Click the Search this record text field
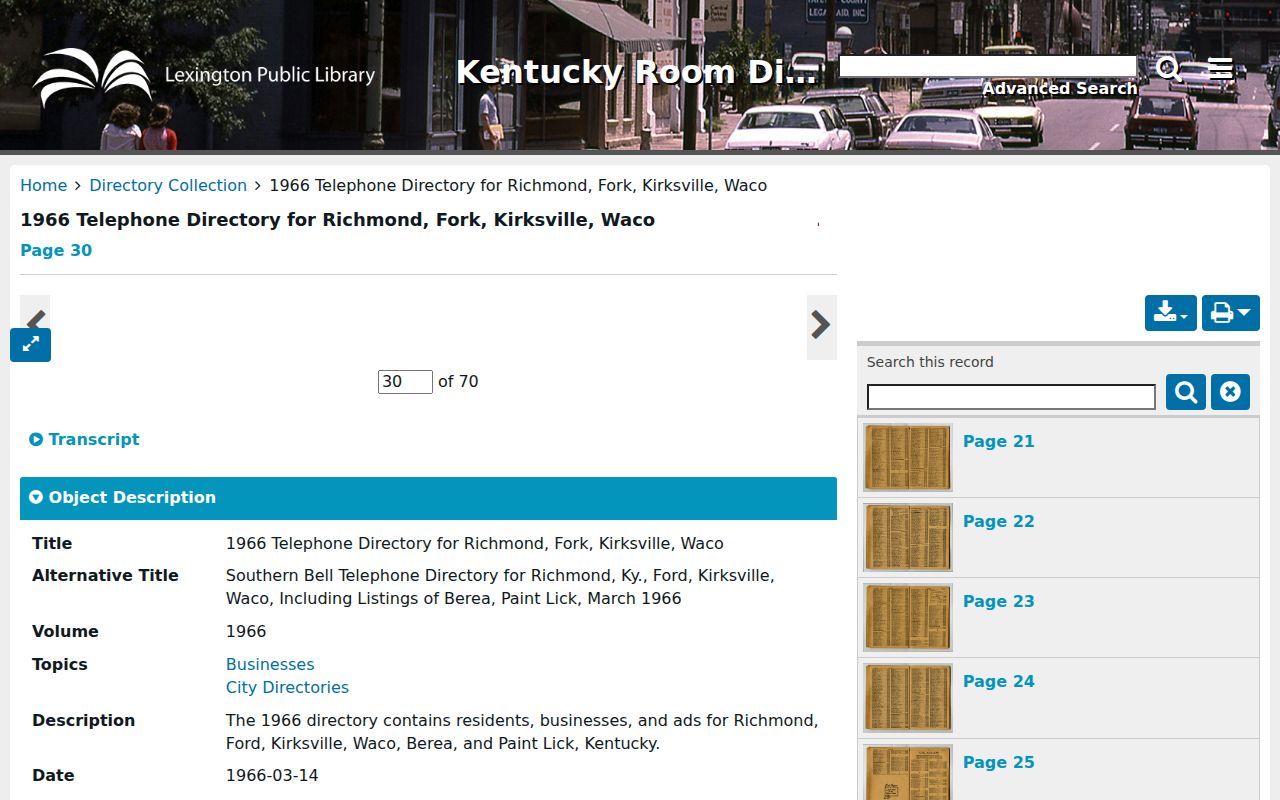Image resolution: width=1280 pixels, height=800 pixels. [x=1011, y=397]
